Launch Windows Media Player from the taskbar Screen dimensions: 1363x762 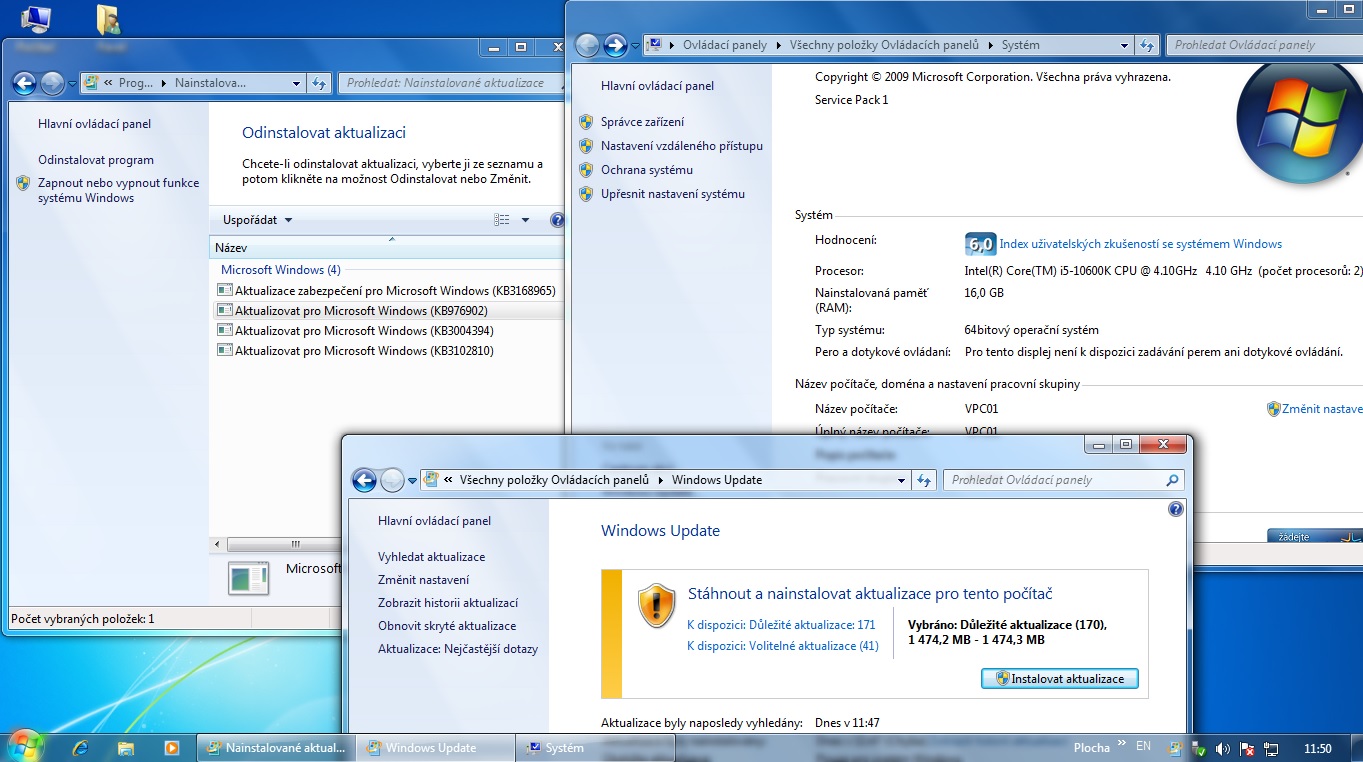171,747
